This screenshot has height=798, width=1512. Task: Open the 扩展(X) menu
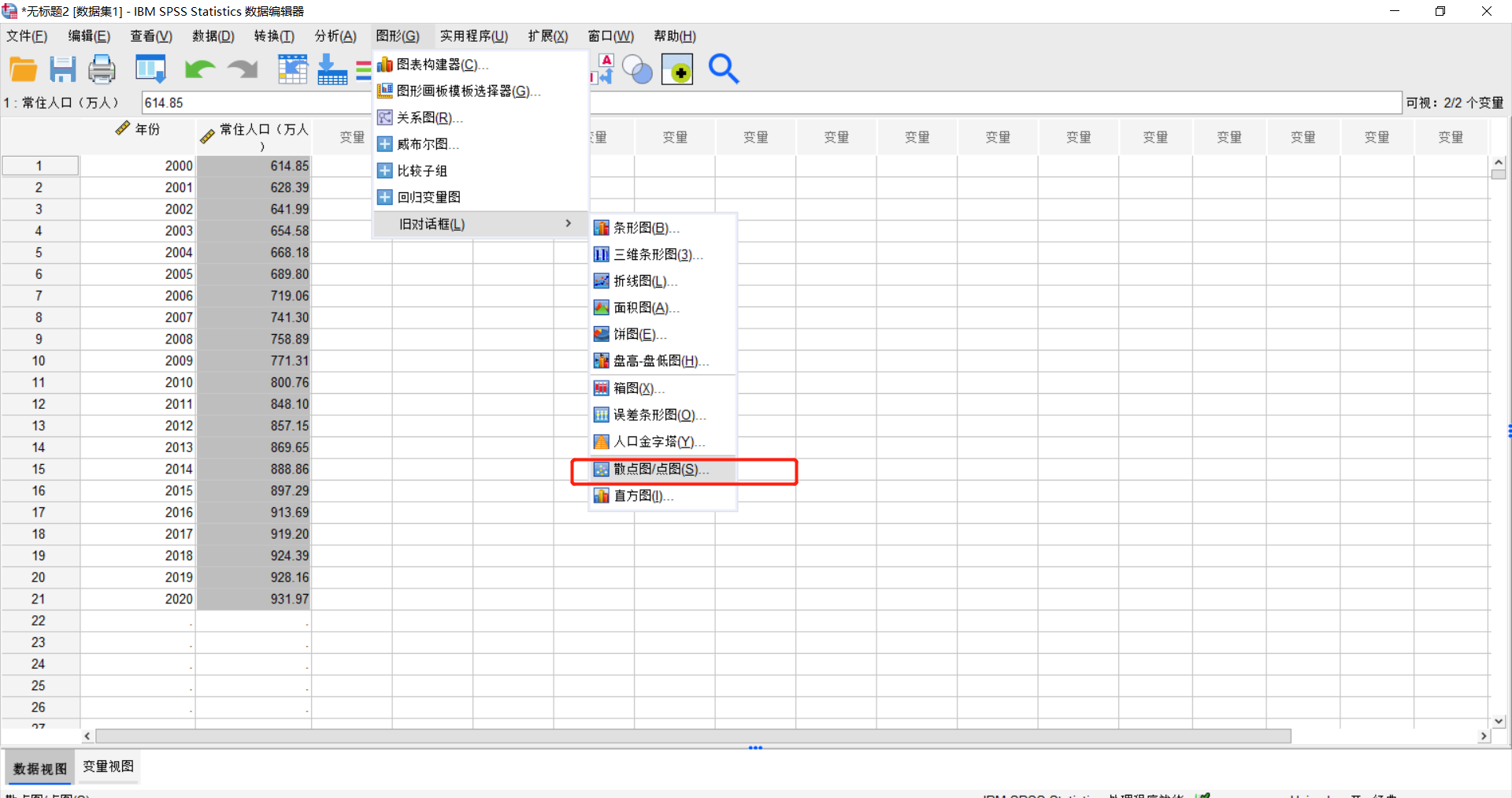(x=548, y=36)
